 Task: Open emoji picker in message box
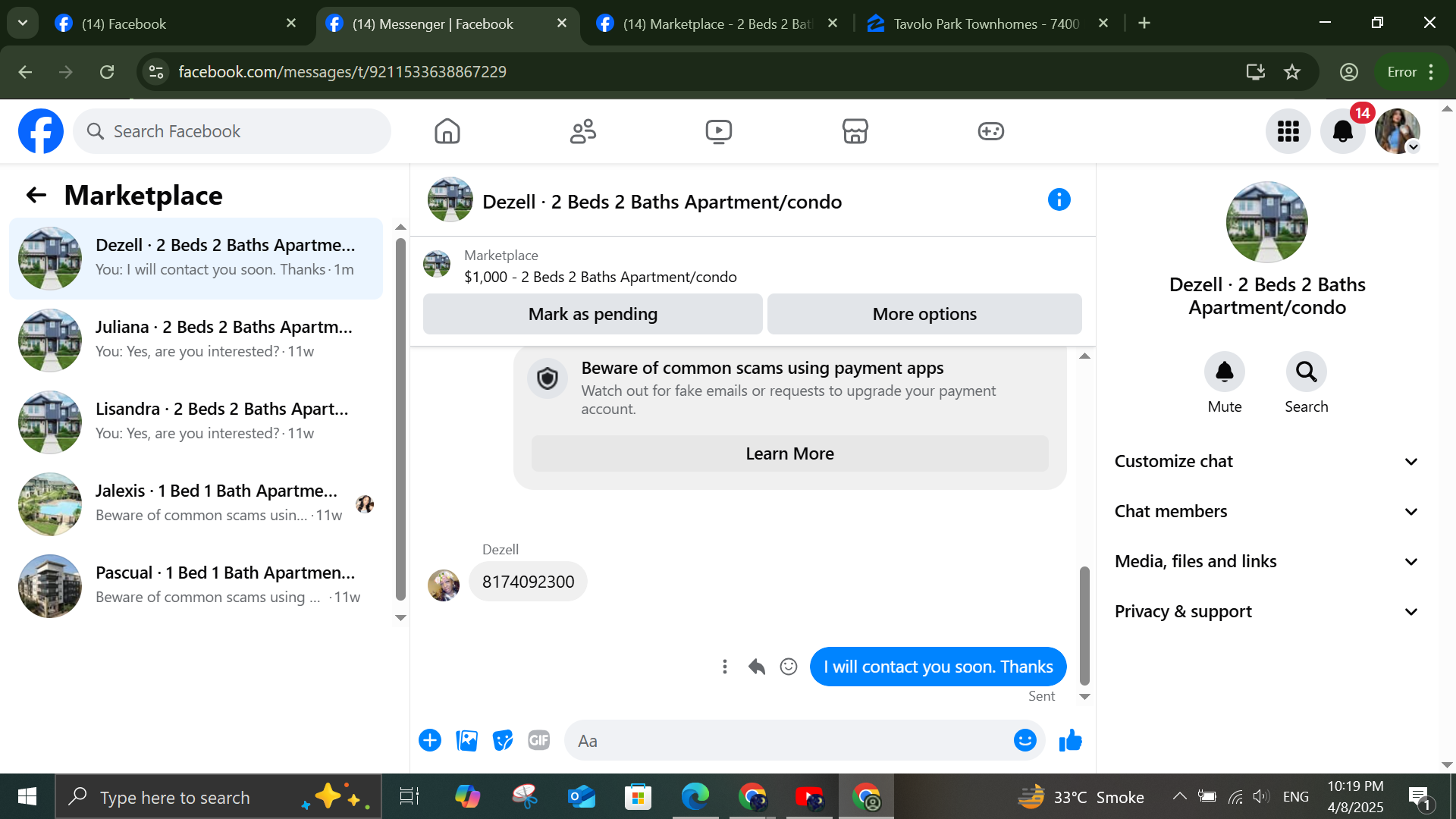tap(1025, 740)
